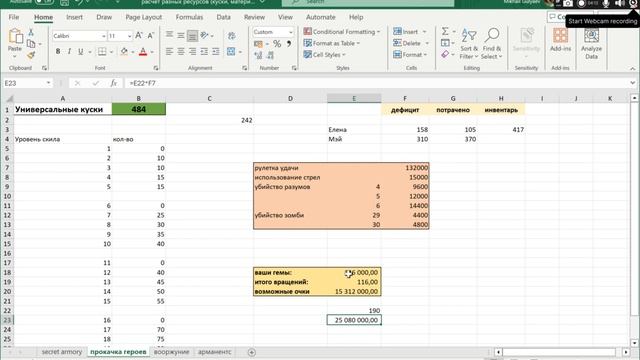Click the Format Painter brush icon

(31, 55)
